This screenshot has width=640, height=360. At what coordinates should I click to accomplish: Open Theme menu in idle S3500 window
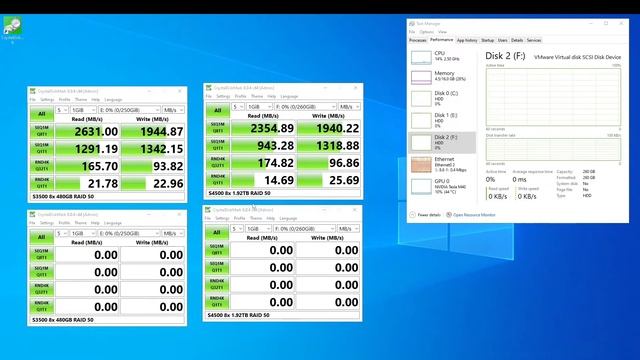pyautogui.click(x=80, y=223)
